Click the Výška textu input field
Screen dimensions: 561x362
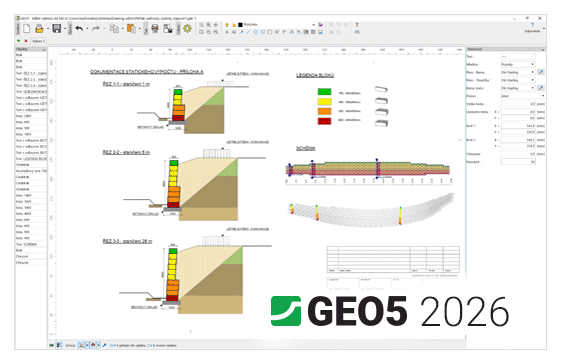tap(518, 104)
